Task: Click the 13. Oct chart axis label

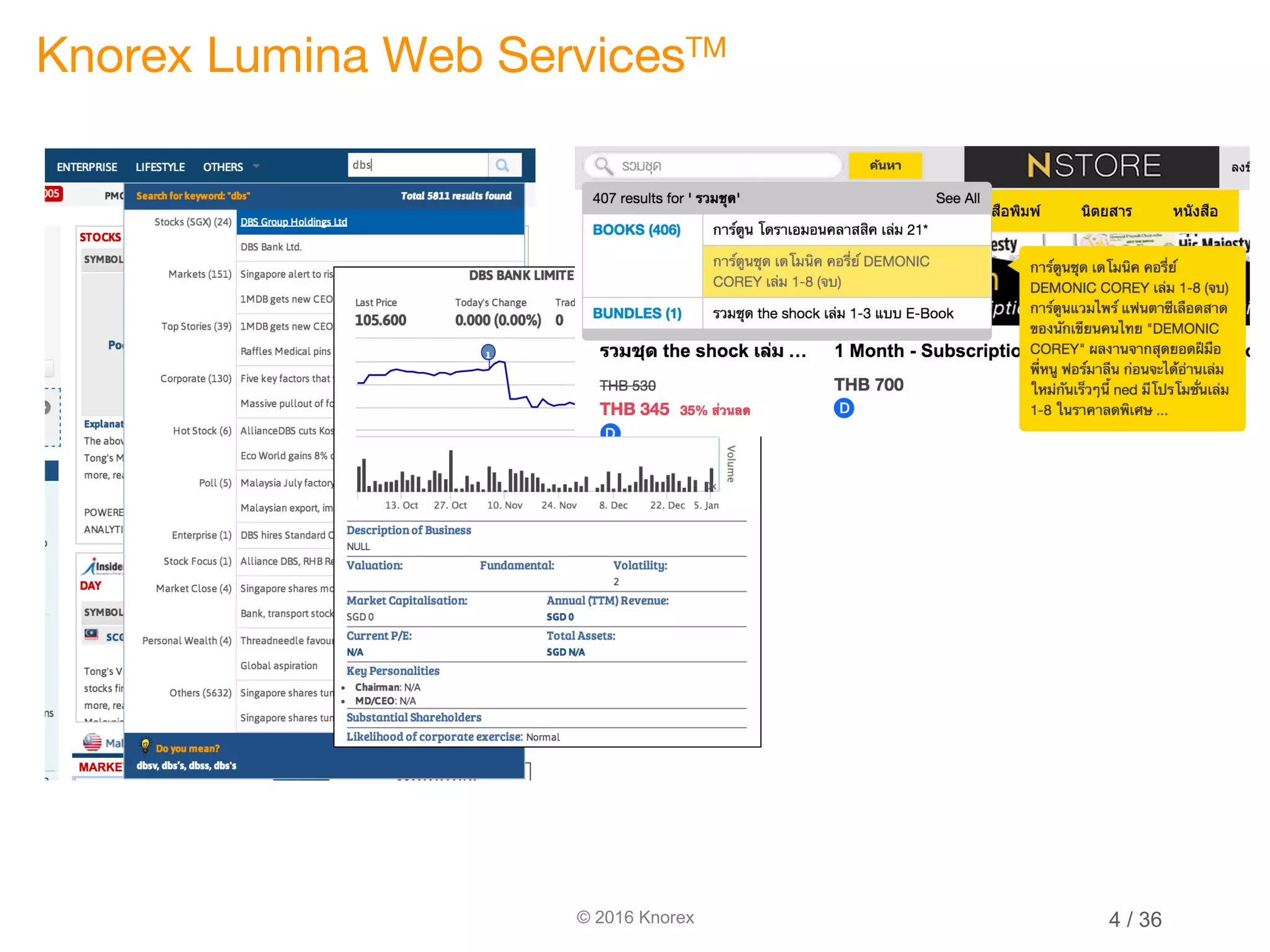Action: pyautogui.click(x=401, y=505)
